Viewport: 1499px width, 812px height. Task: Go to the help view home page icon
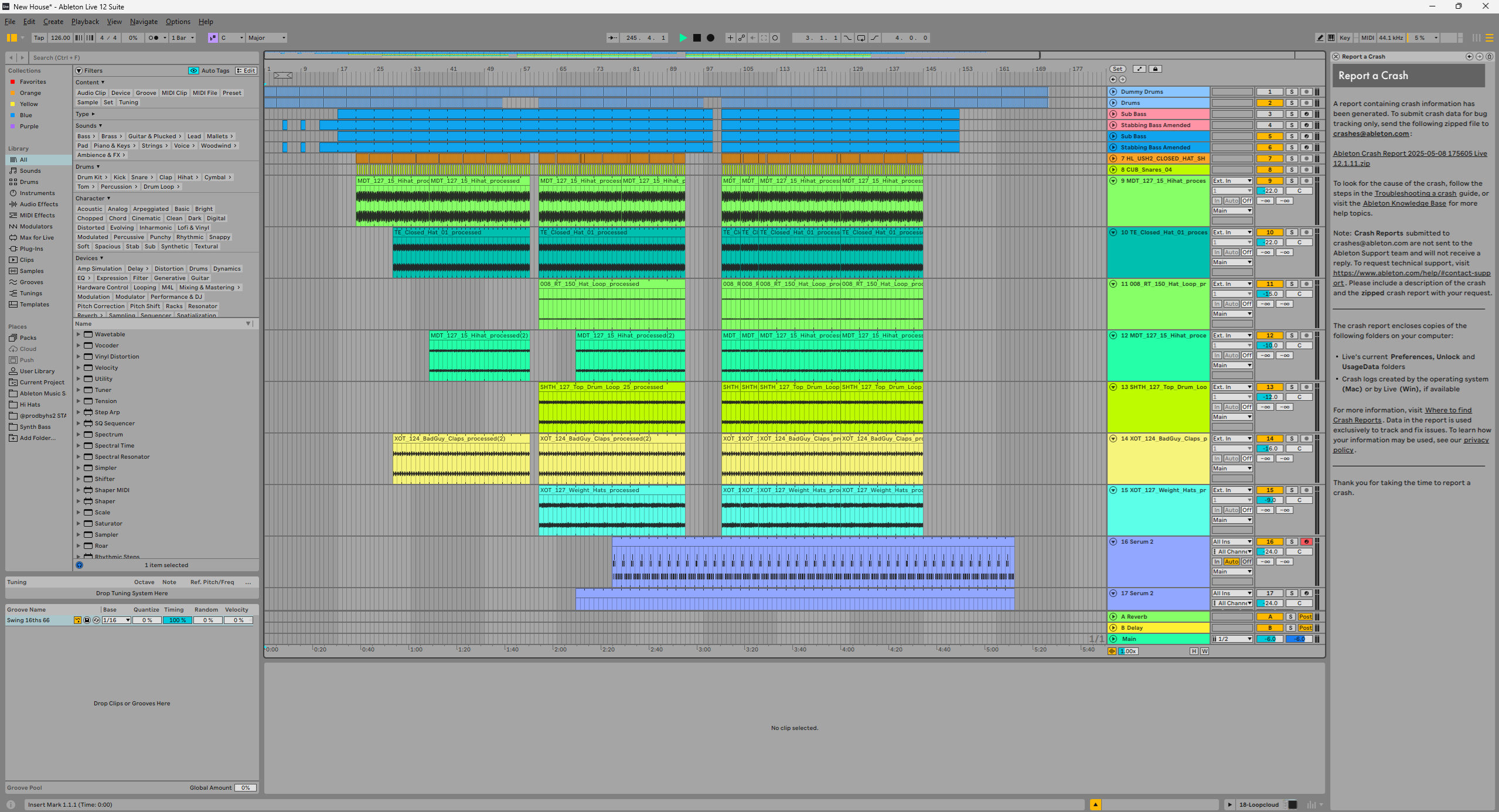coord(1489,57)
